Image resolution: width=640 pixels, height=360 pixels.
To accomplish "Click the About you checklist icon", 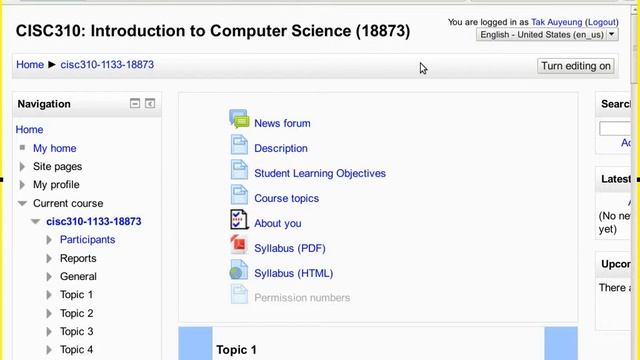I will pos(239,220).
